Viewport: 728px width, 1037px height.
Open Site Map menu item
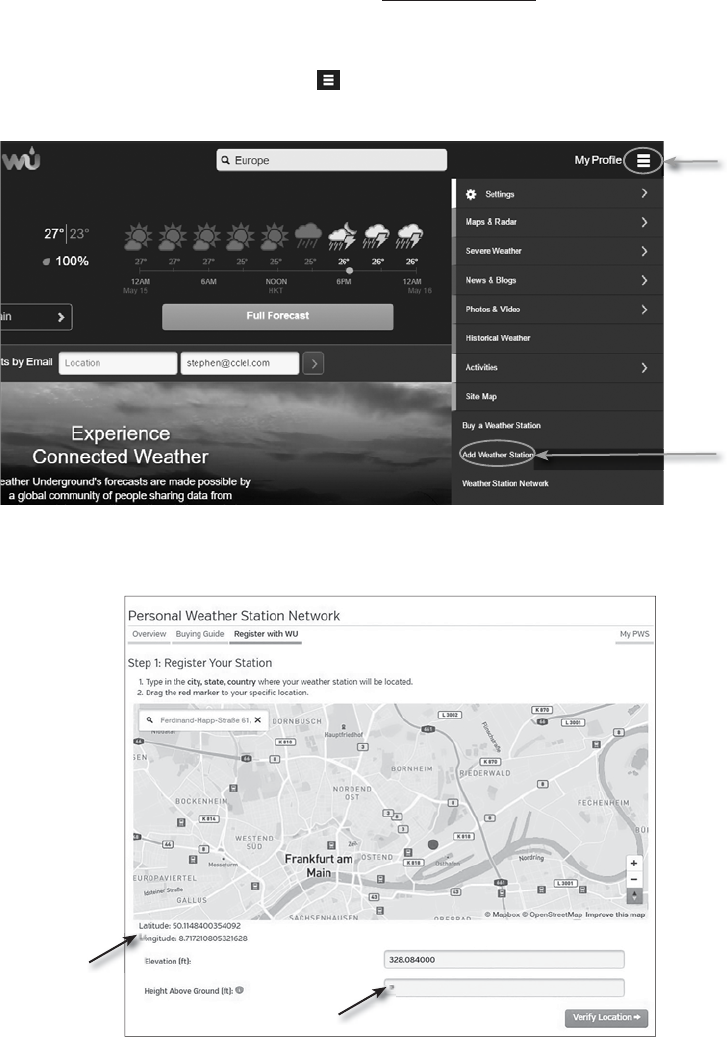tap(481, 397)
